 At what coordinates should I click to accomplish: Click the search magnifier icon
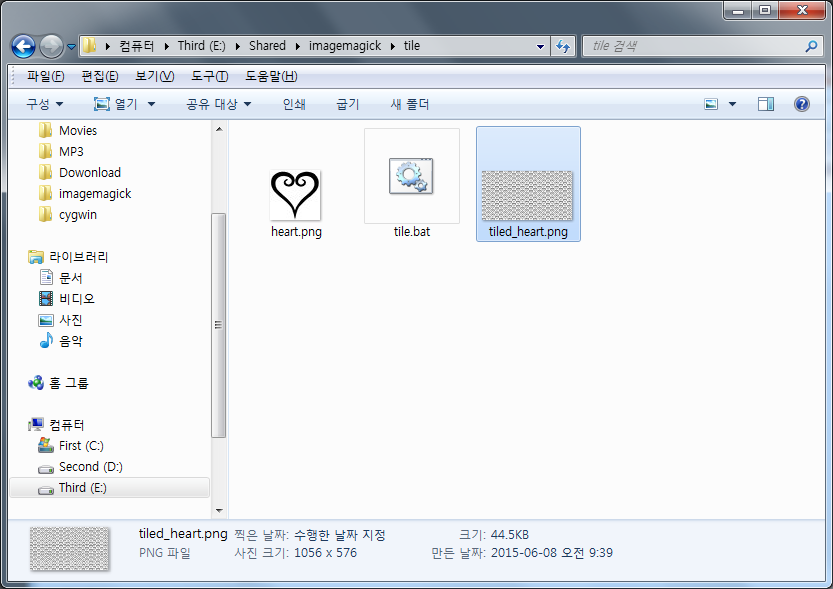point(811,46)
